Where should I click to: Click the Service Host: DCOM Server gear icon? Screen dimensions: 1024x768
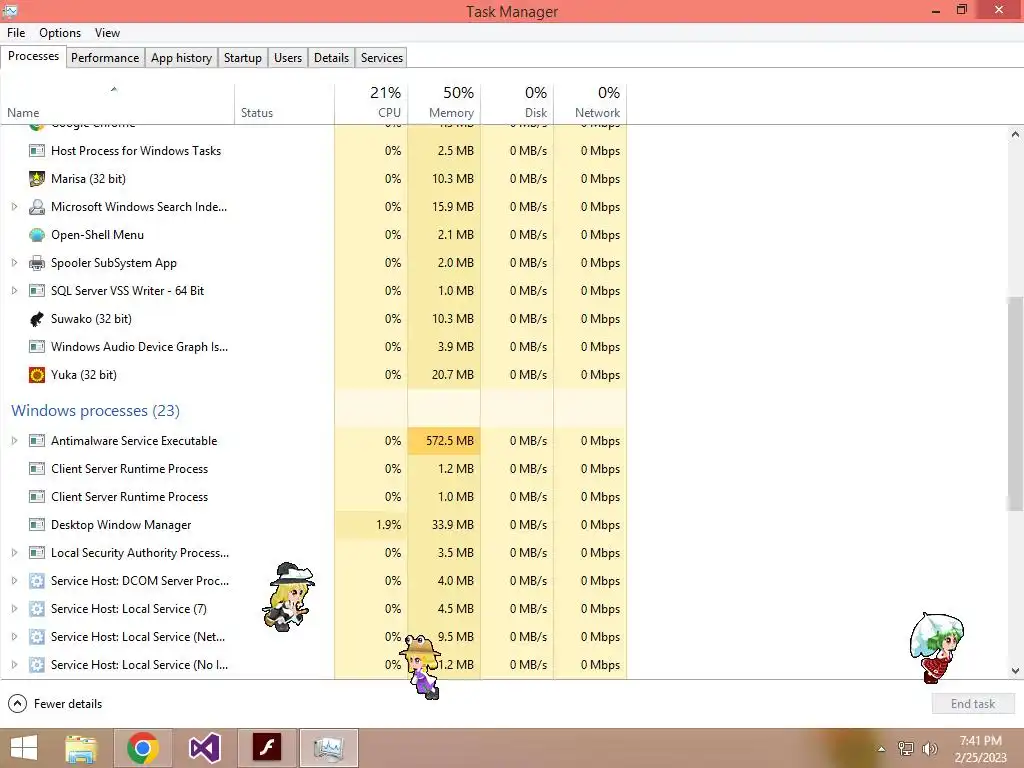tap(37, 581)
